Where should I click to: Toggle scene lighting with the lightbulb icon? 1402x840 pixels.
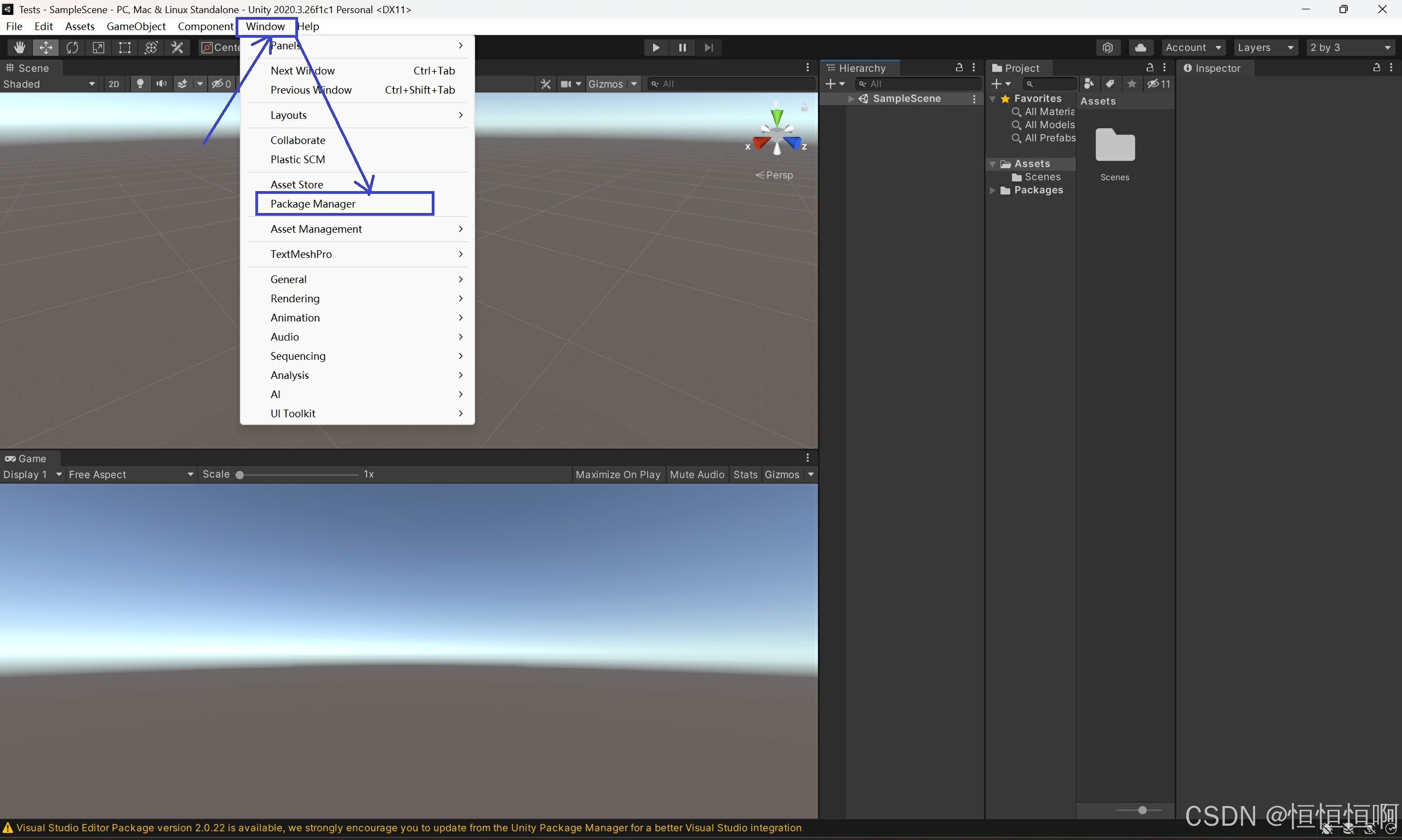(140, 84)
